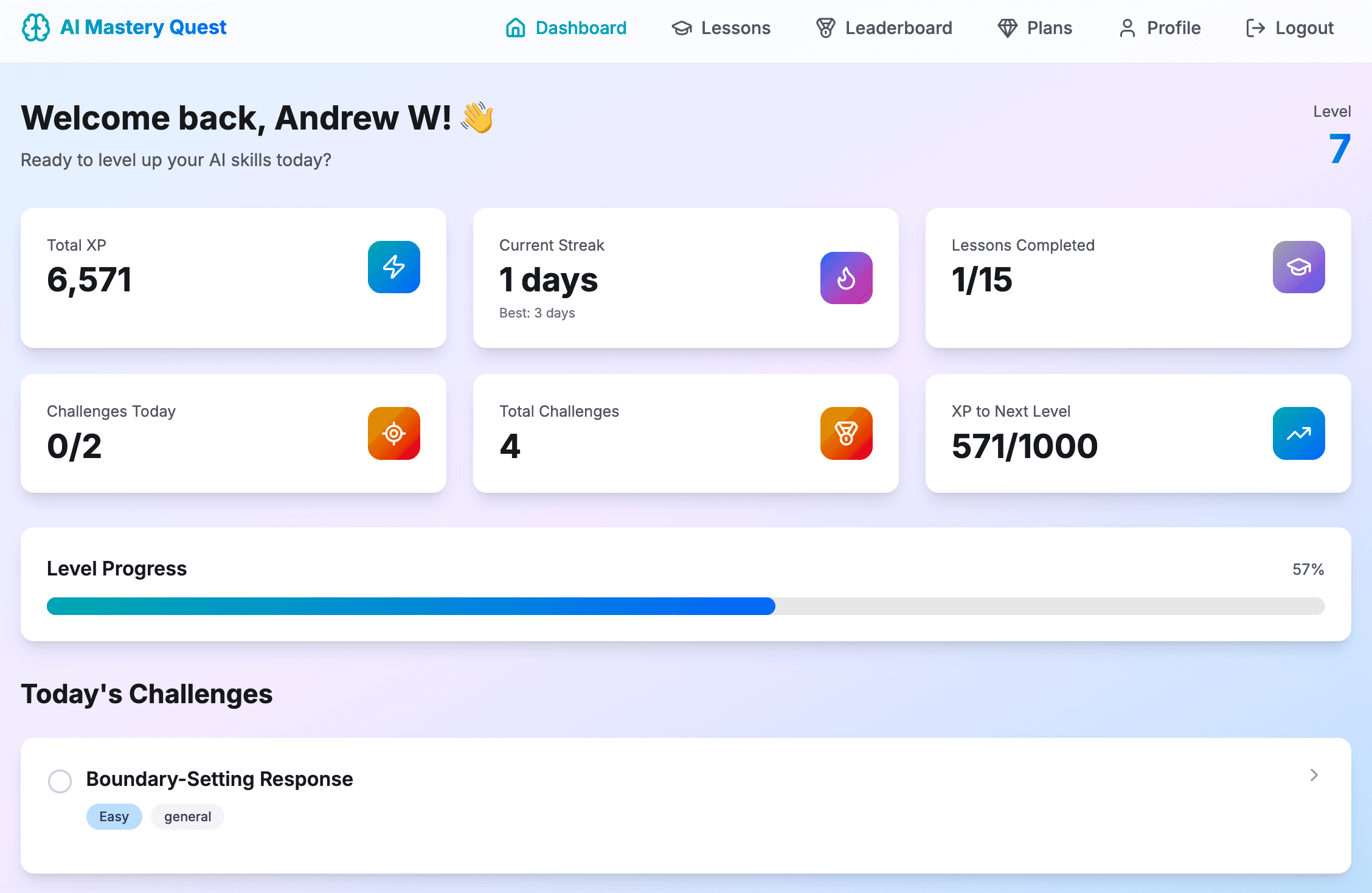Go to the Leaderboard page
1372x893 pixels.
[884, 28]
